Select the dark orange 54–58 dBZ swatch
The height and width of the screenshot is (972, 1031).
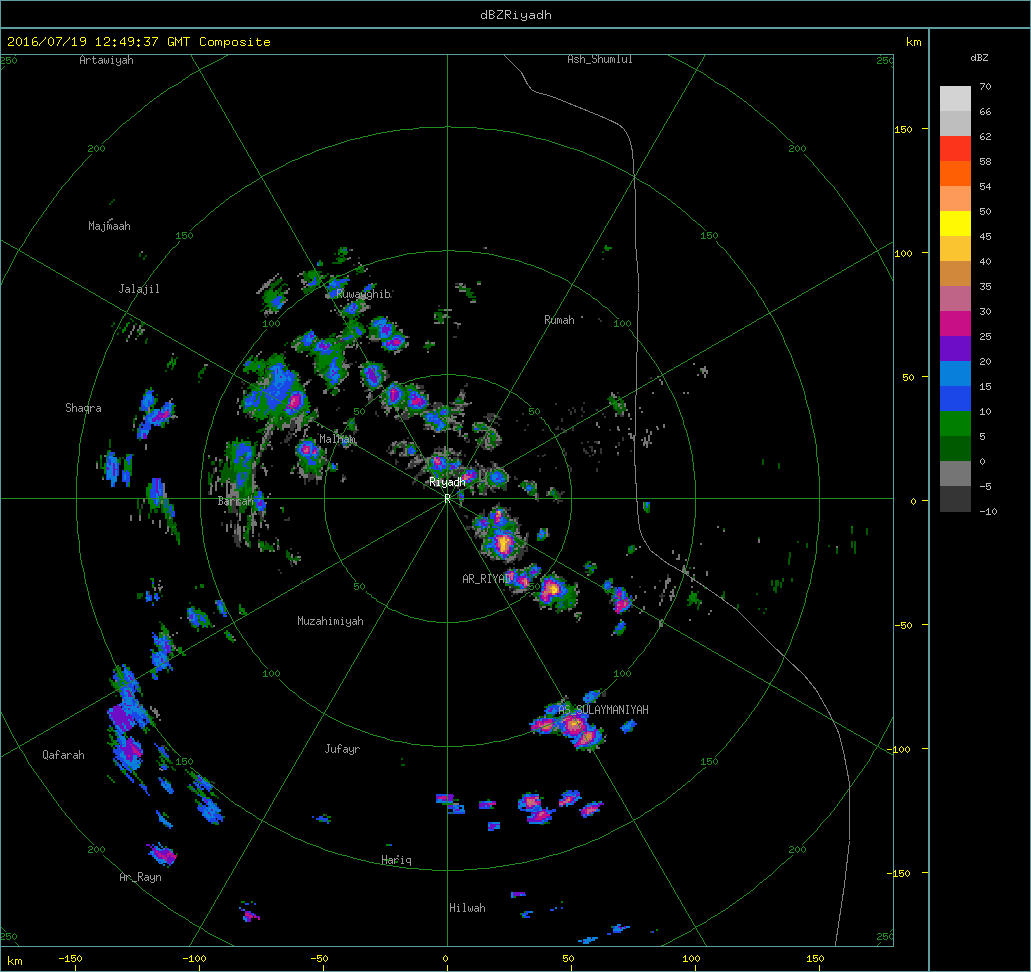pyautogui.click(x=955, y=174)
